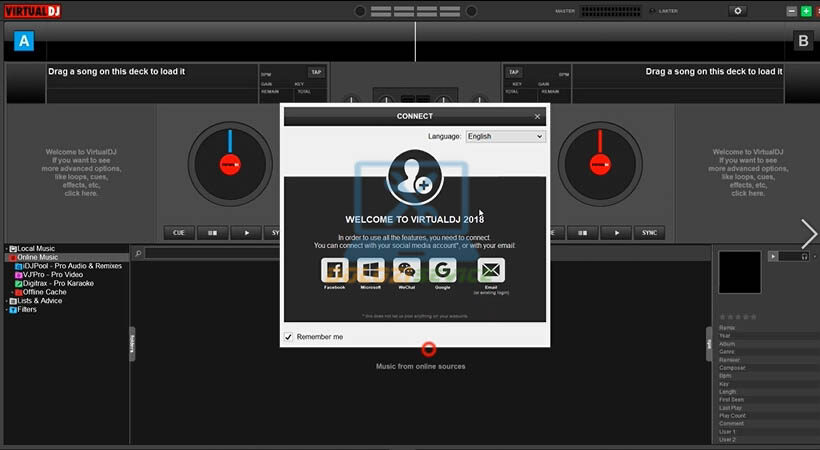Choose the Microsoft login icon
This screenshot has width=820, height=450.
(x=370, y=270)
